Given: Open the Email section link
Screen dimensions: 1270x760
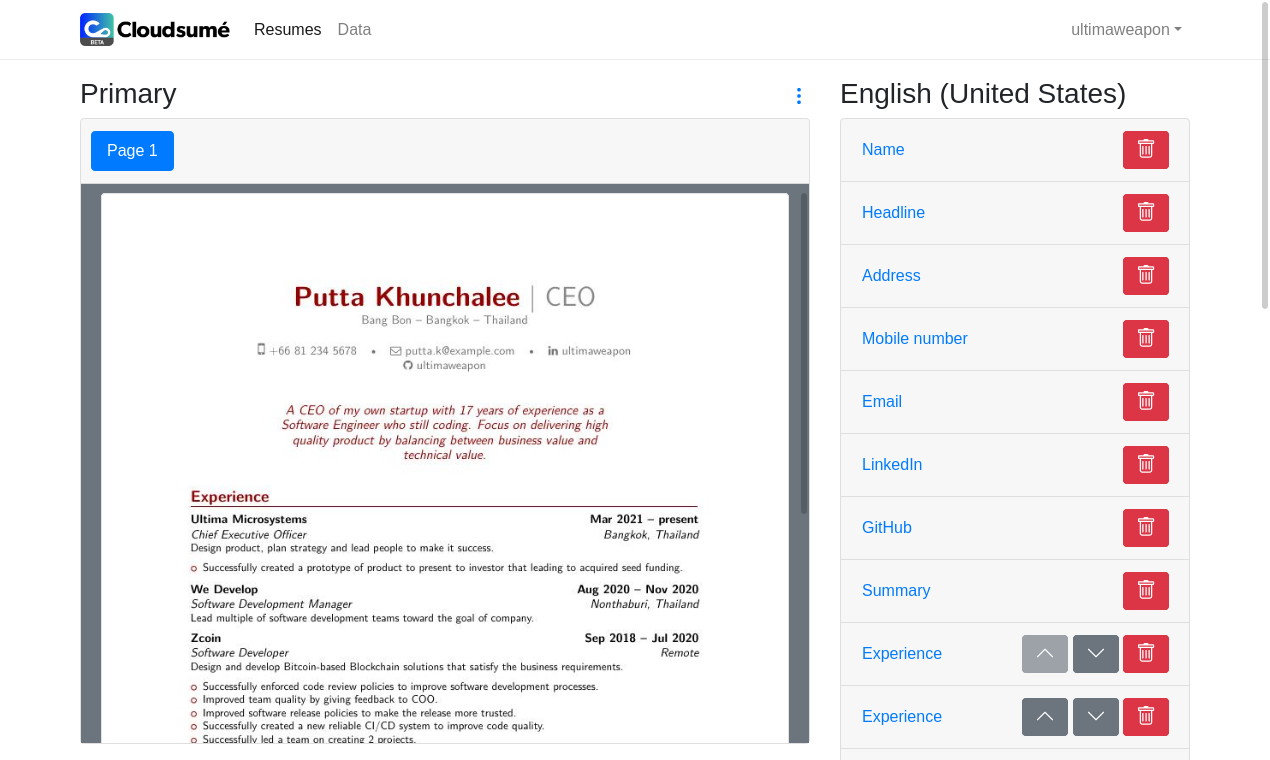Looking at the screenshot, I should click(x=882, y=402).
